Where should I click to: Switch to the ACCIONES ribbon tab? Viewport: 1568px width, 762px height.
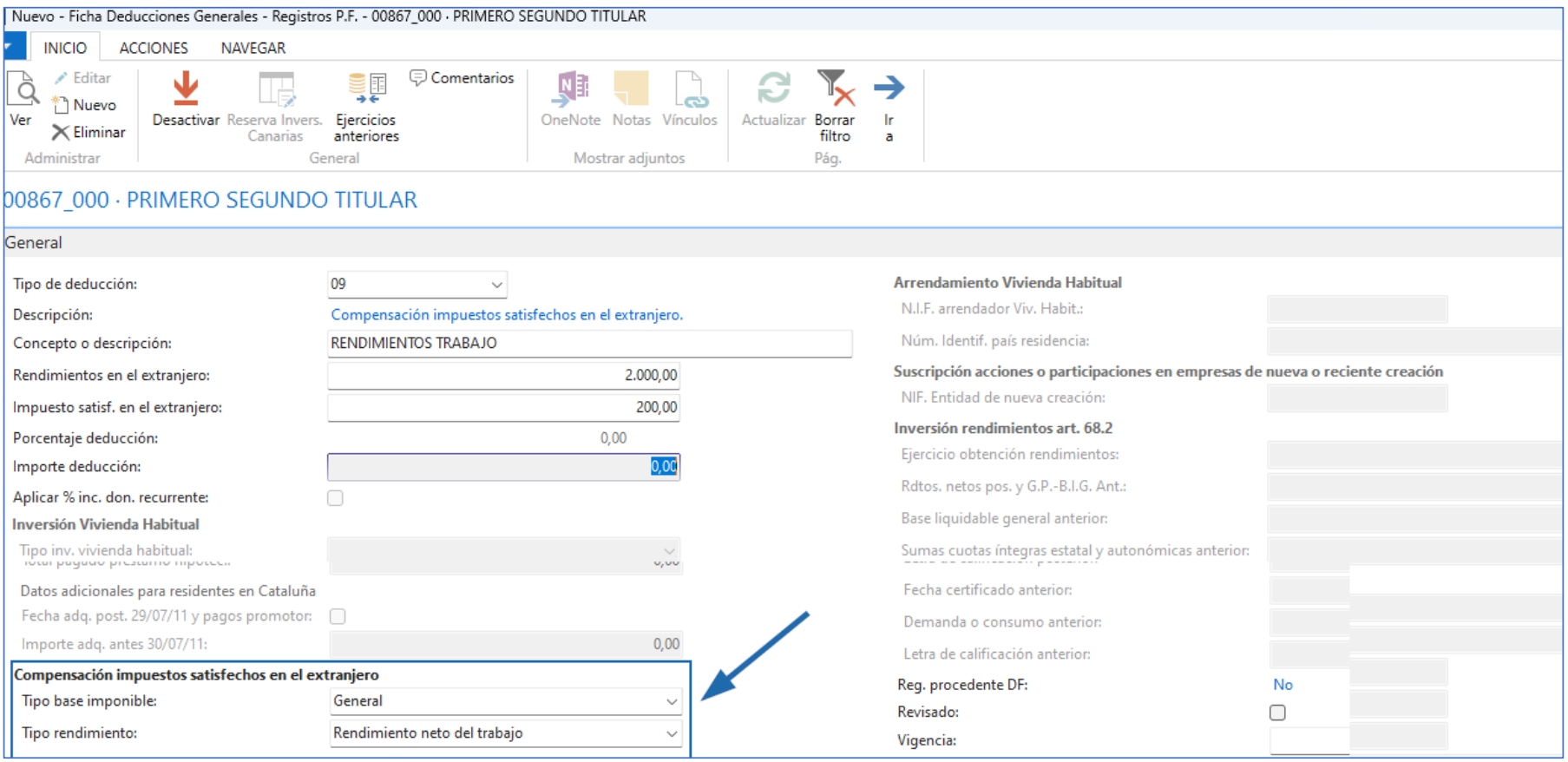point(154,48)
